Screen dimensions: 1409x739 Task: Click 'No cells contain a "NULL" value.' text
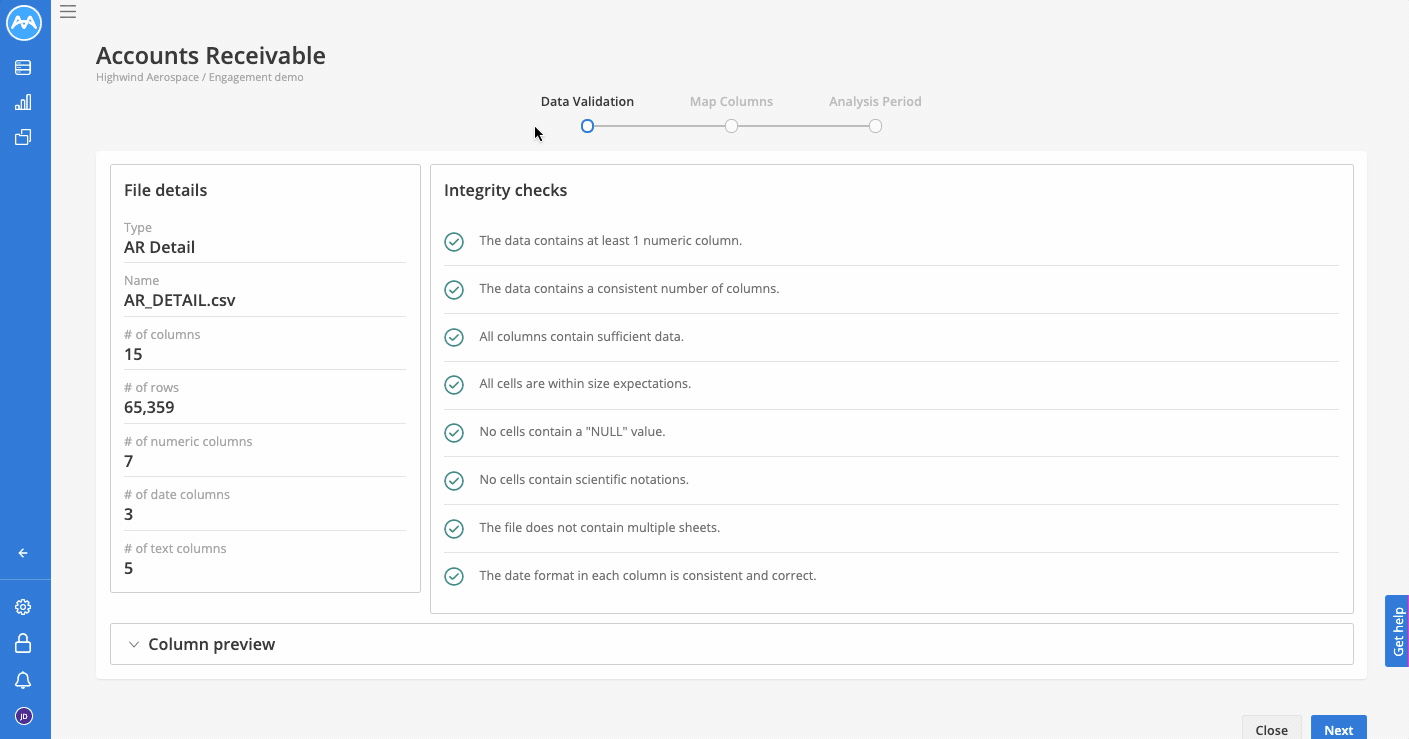point(572,432)
